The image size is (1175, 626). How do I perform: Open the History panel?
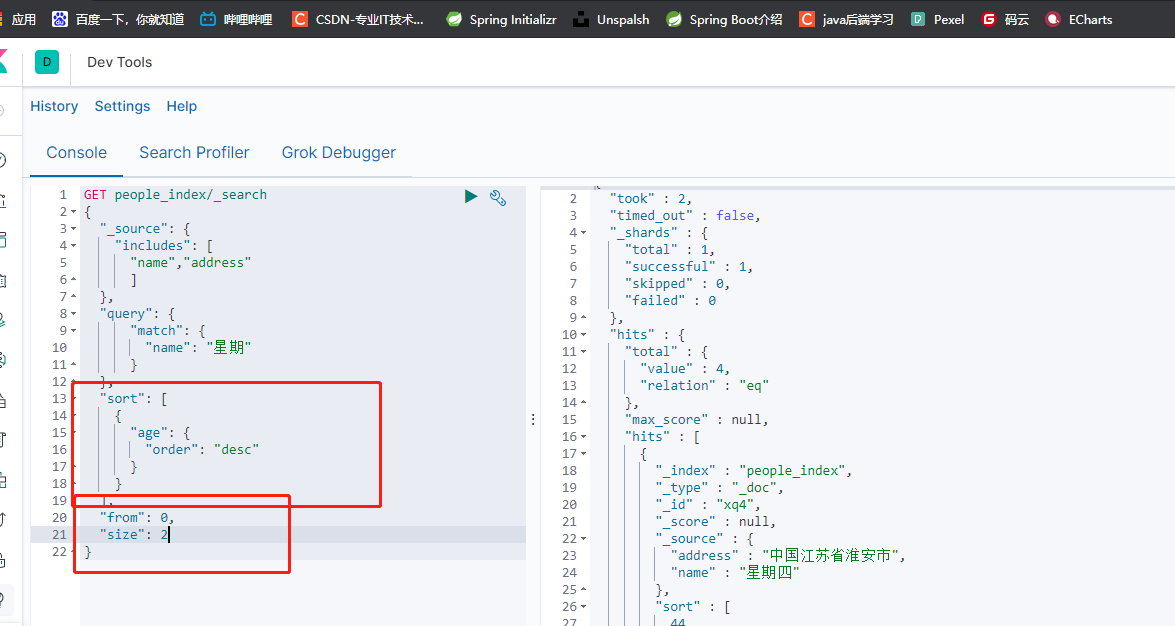click(x=54, y=106)
